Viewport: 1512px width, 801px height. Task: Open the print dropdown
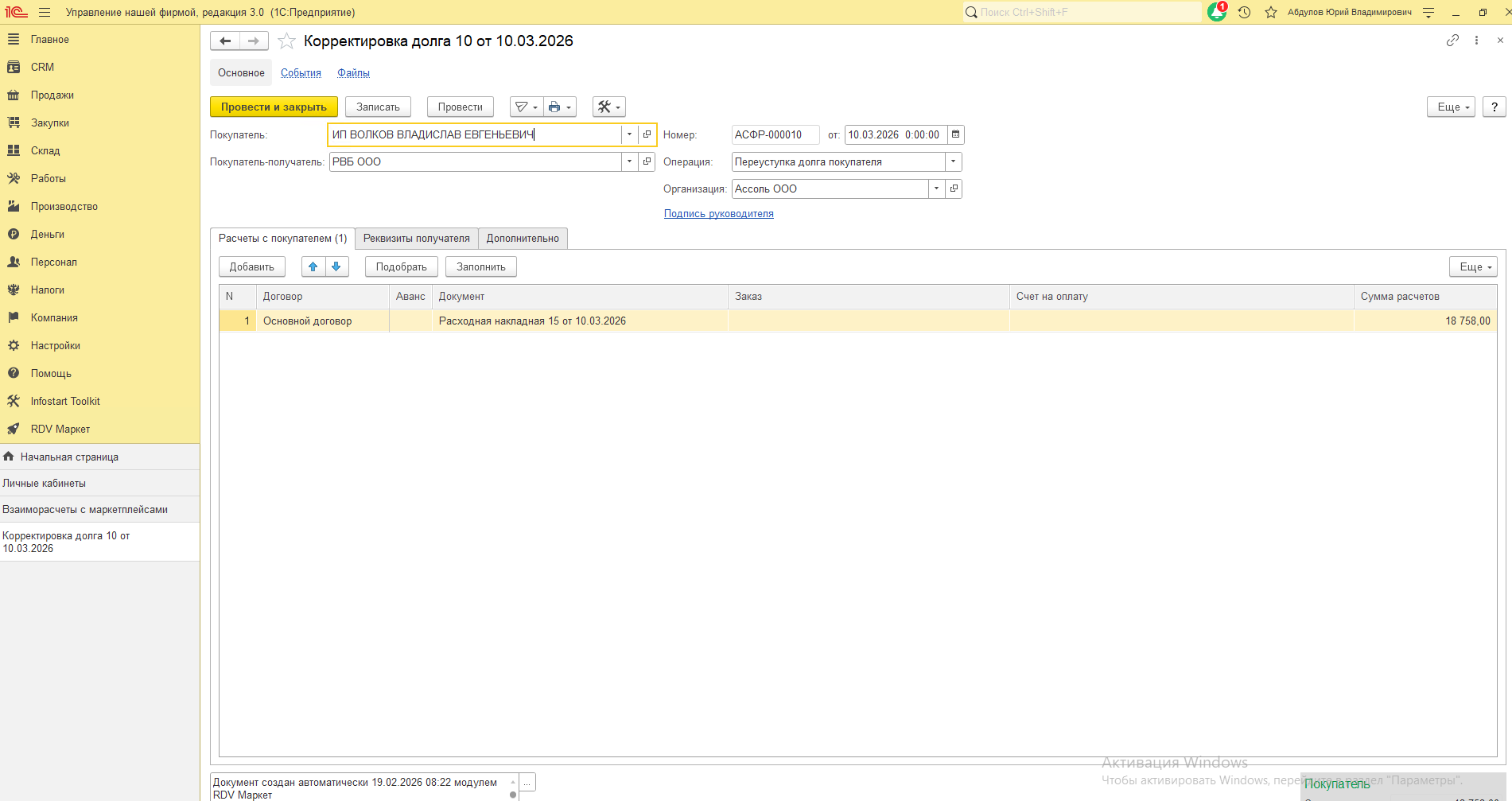pyautogui.click(x=560, y=107)
